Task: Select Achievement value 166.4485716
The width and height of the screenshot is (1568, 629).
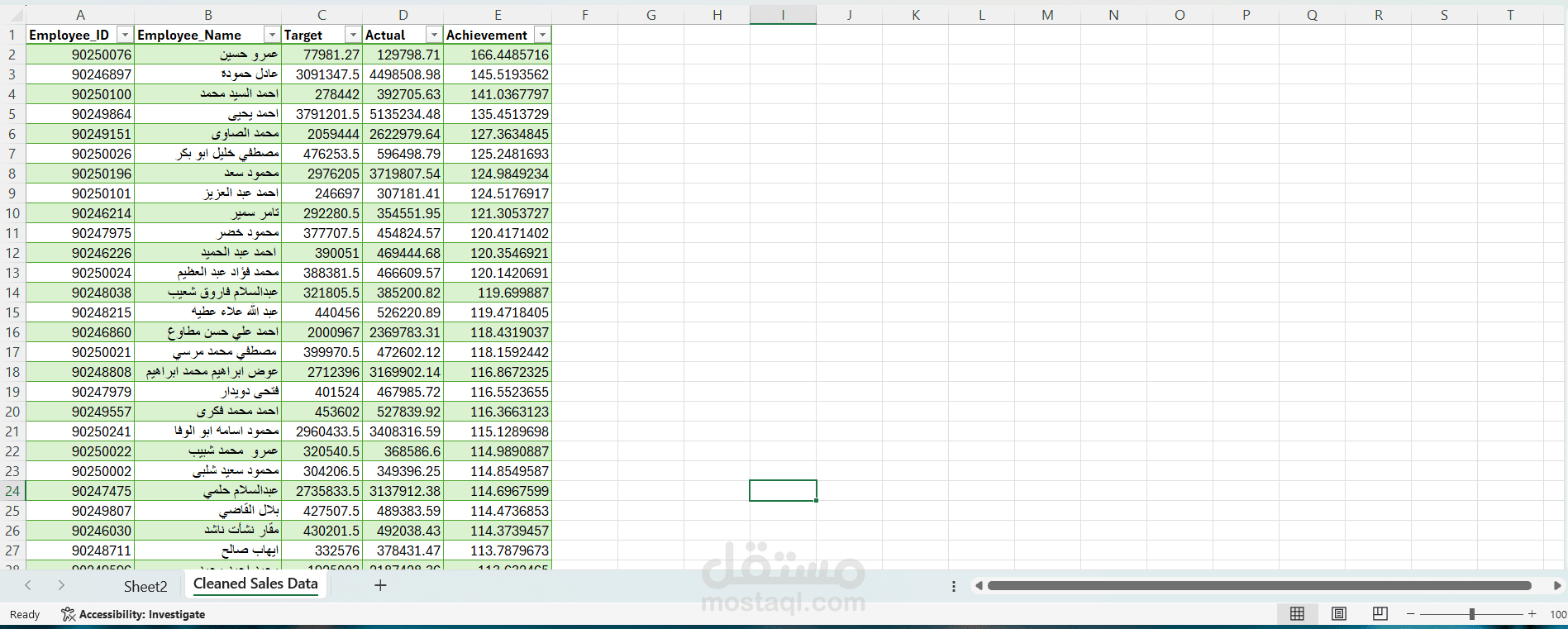Action: [x=498, y=55]
